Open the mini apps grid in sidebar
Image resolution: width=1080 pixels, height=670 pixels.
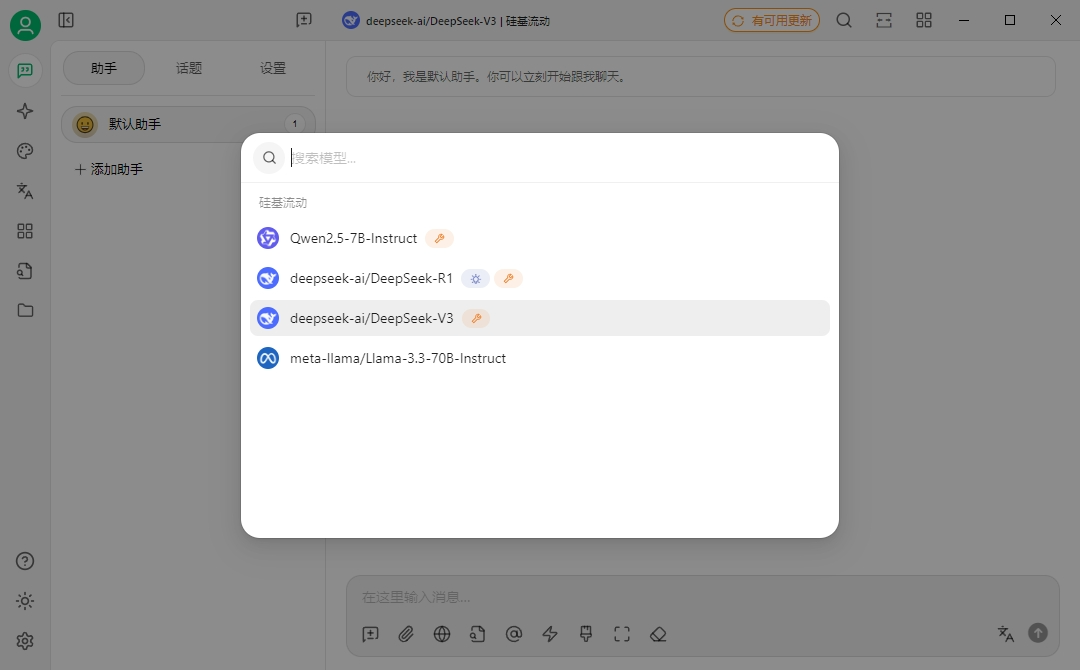(x=25, y=231)
